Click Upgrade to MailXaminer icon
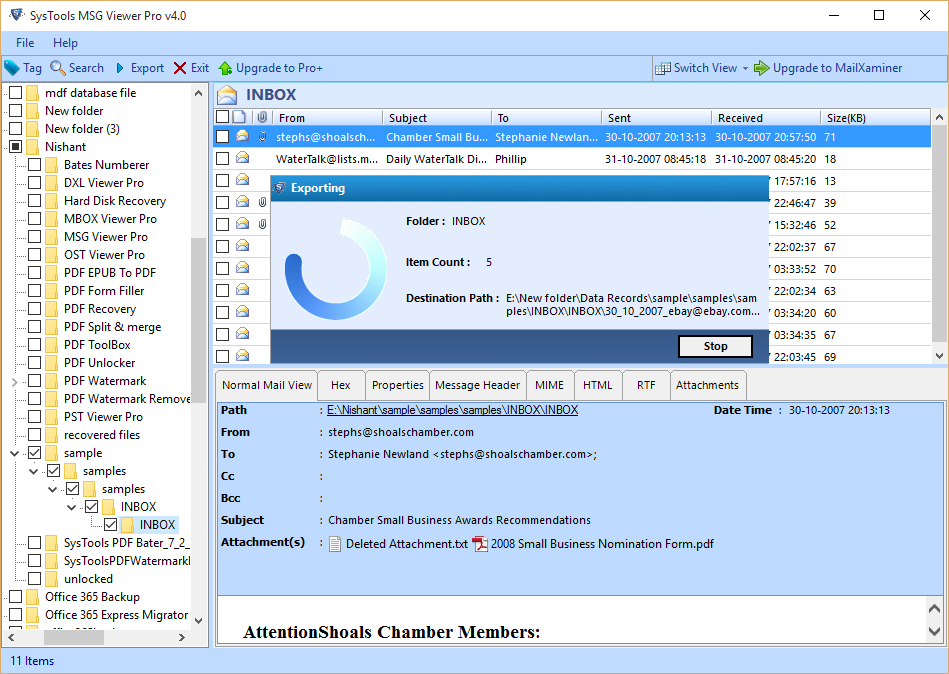The width and height of the screenshot is (949, 674). (761, 68)
